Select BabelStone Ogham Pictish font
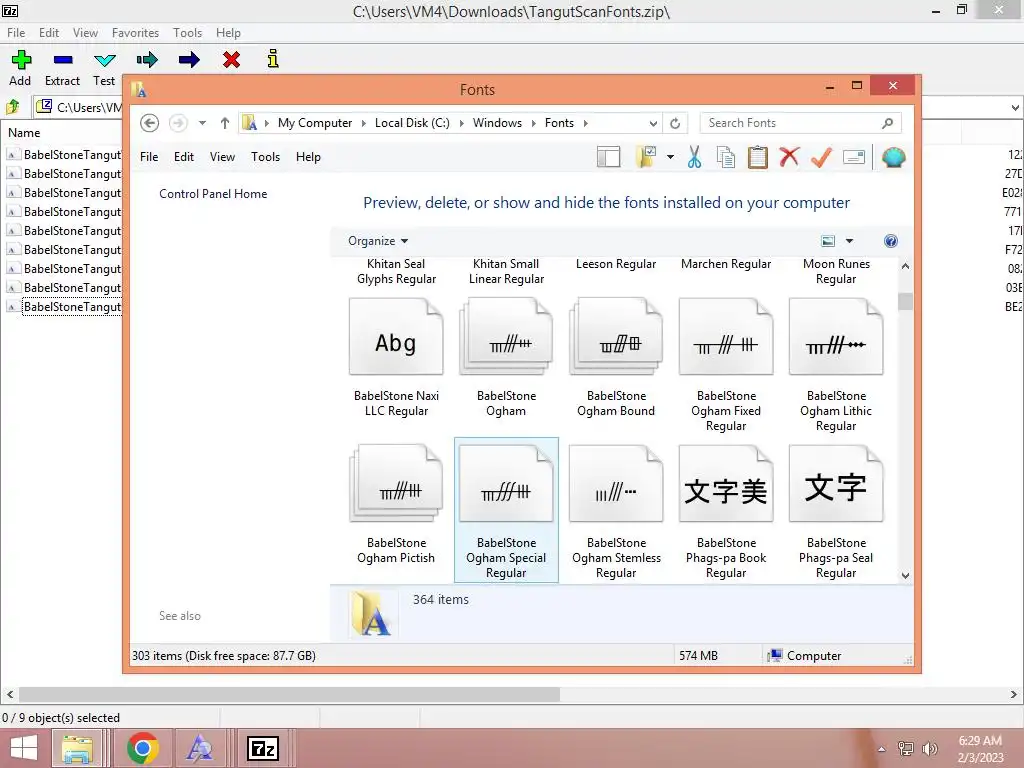This screenshot has height=768, width=1024. 396,505
